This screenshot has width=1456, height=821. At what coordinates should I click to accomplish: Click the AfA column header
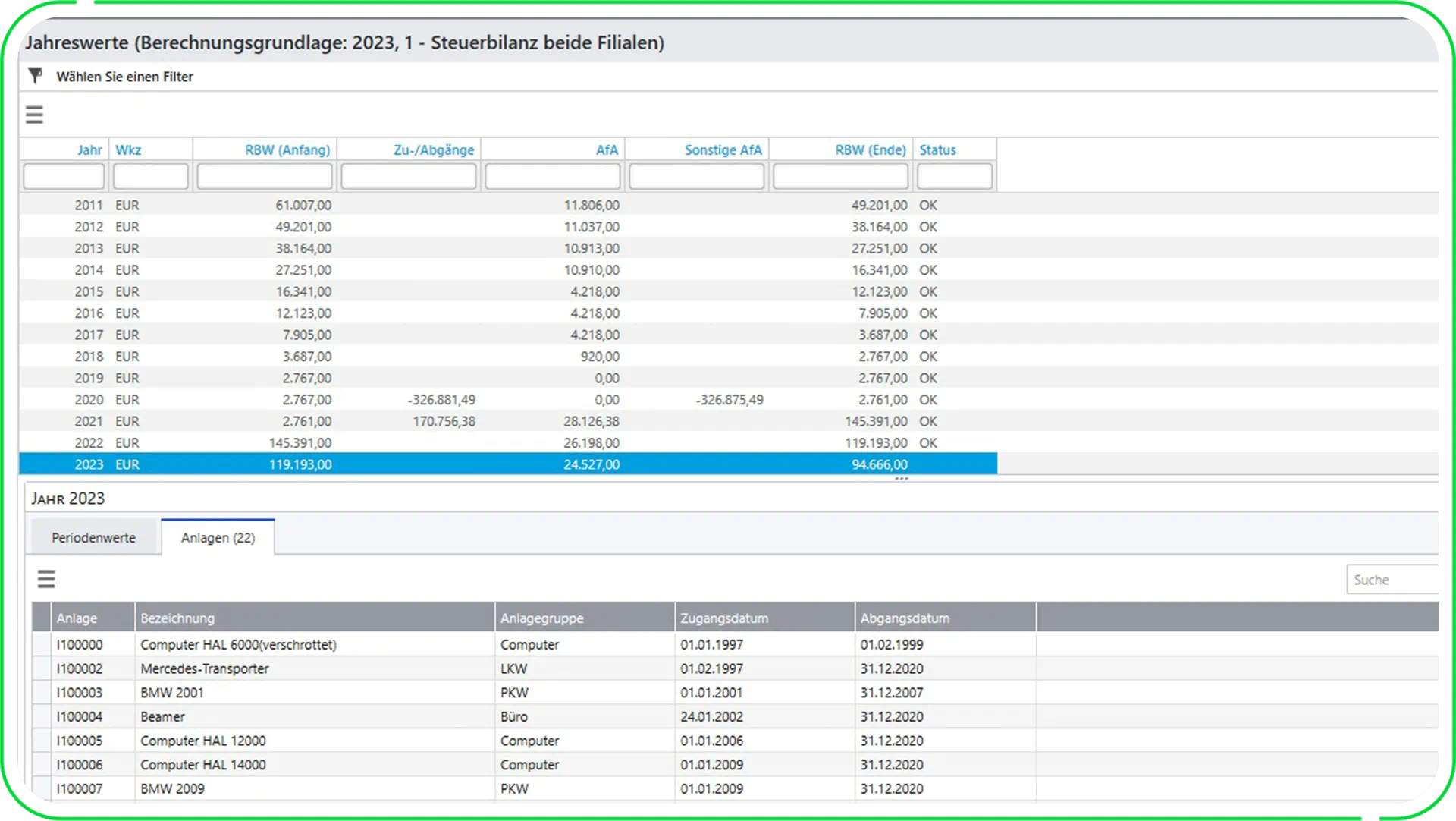tap(606, 150)
